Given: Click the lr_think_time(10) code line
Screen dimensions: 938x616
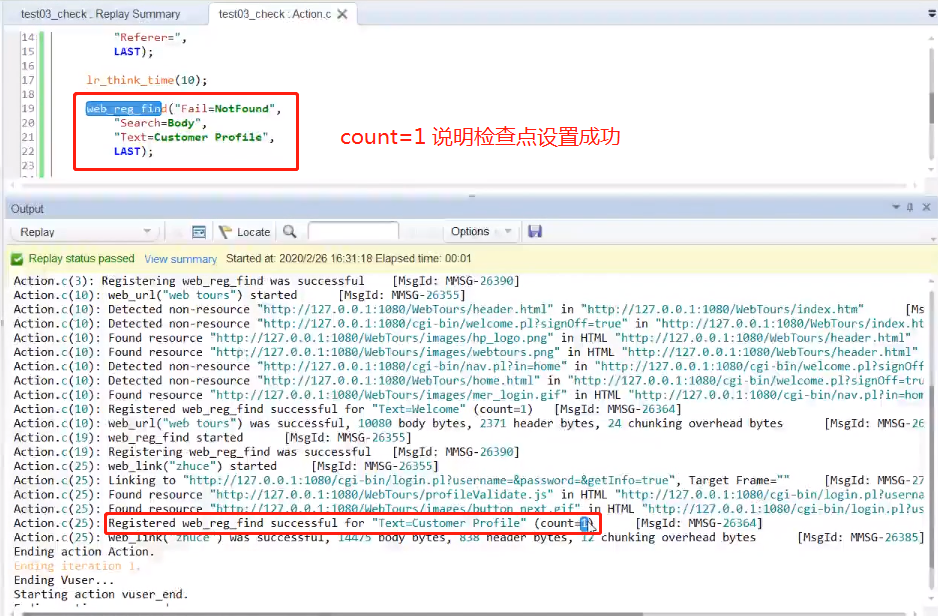Looking at the screenshot, I should pyautogui.click(x=147, y=80).
